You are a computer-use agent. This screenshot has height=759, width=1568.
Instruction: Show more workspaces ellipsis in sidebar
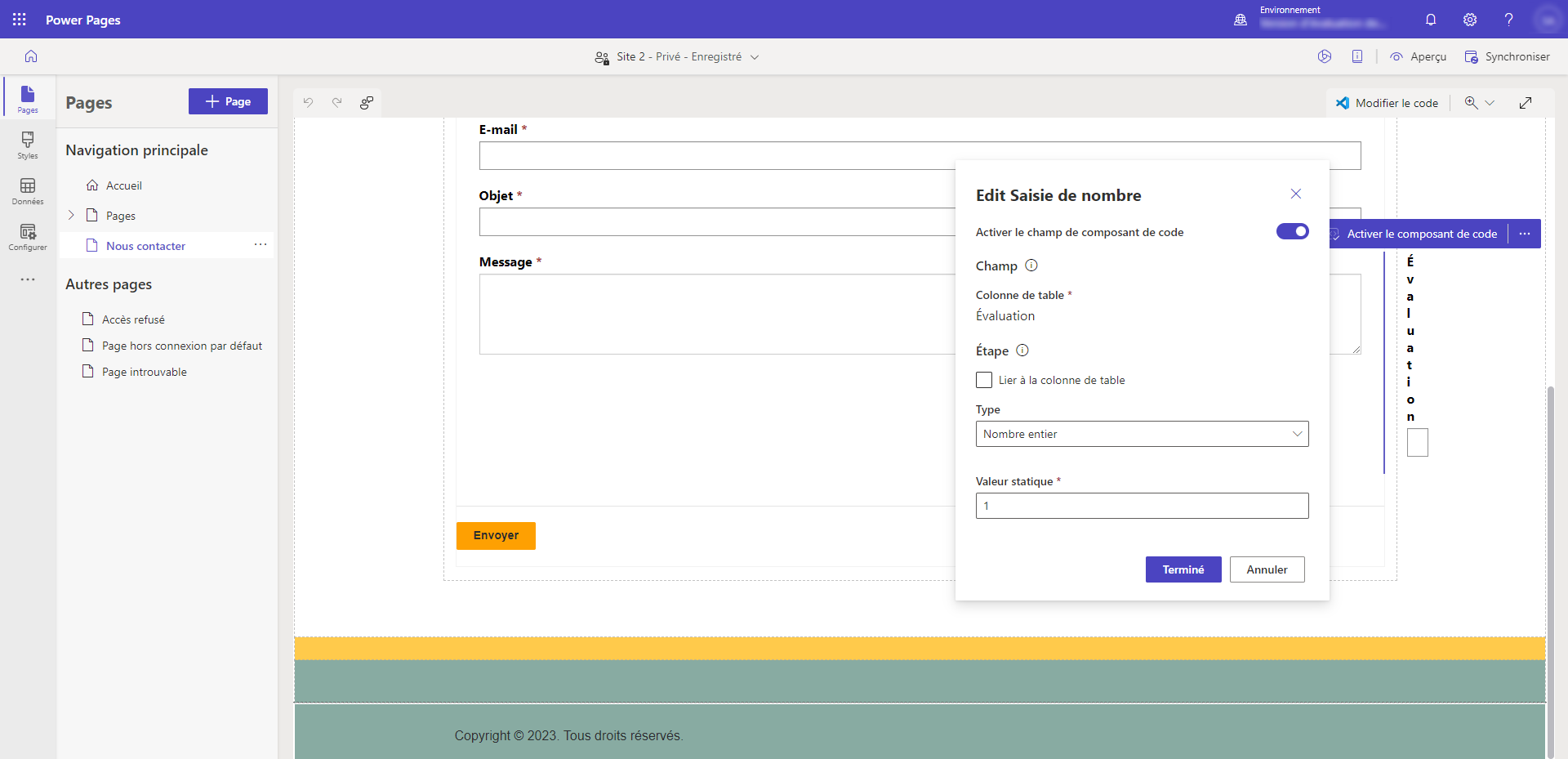pos(28,279)
